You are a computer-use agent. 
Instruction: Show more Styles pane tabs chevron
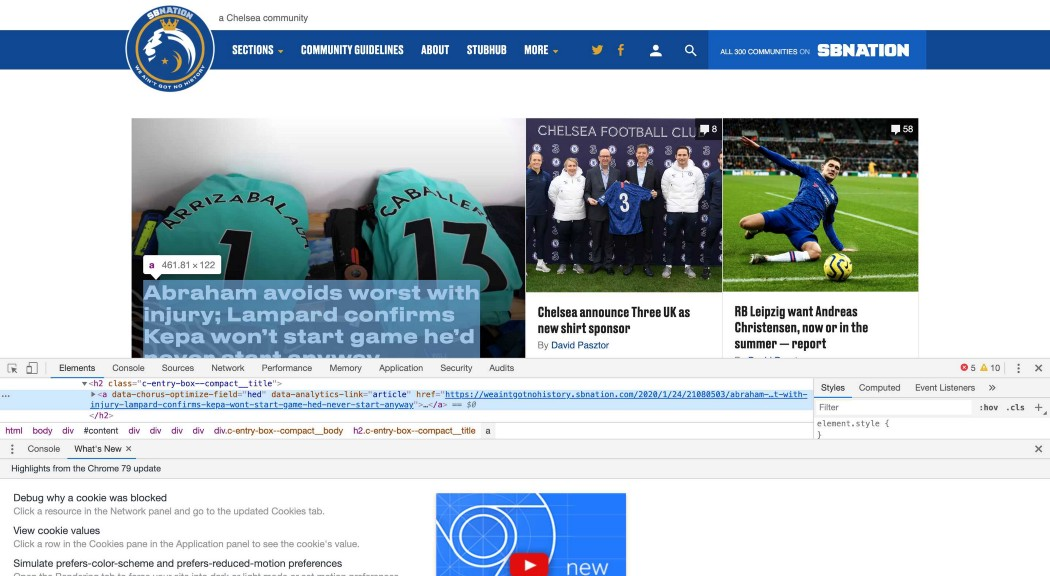[x=992, y=388]
